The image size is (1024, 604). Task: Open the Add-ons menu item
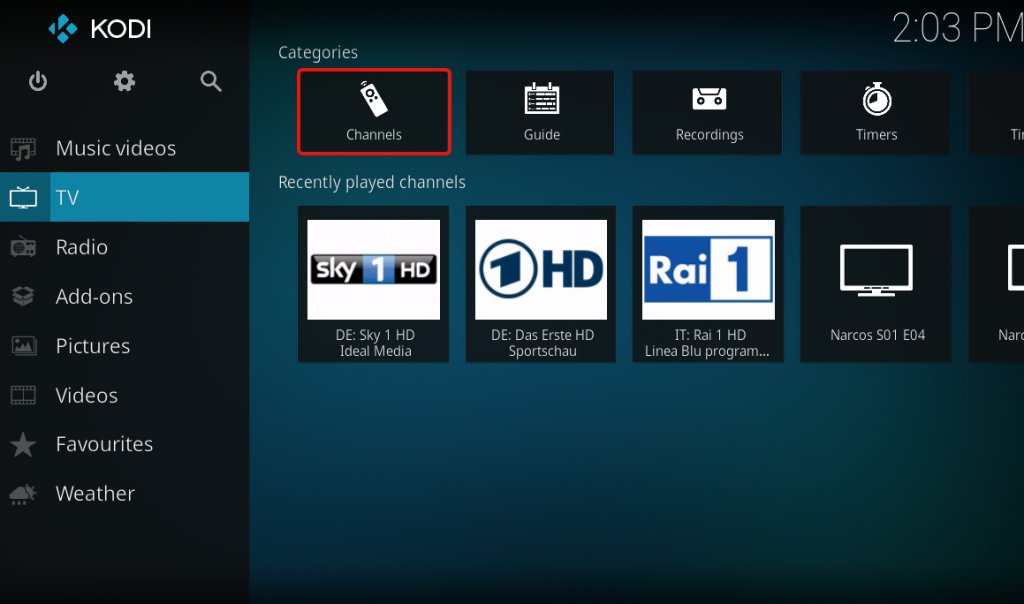[x=124, y=296]
